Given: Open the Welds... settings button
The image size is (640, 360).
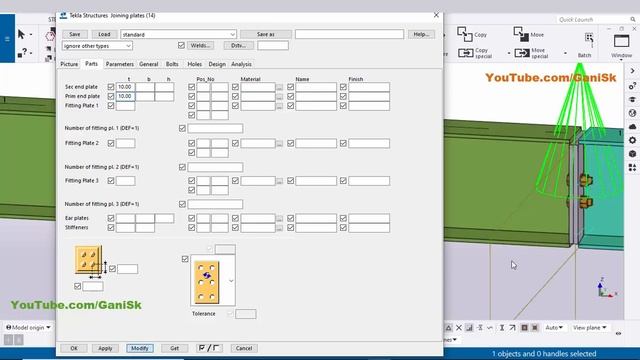Looking at the screenshot, I should click(x=200, y=45).
